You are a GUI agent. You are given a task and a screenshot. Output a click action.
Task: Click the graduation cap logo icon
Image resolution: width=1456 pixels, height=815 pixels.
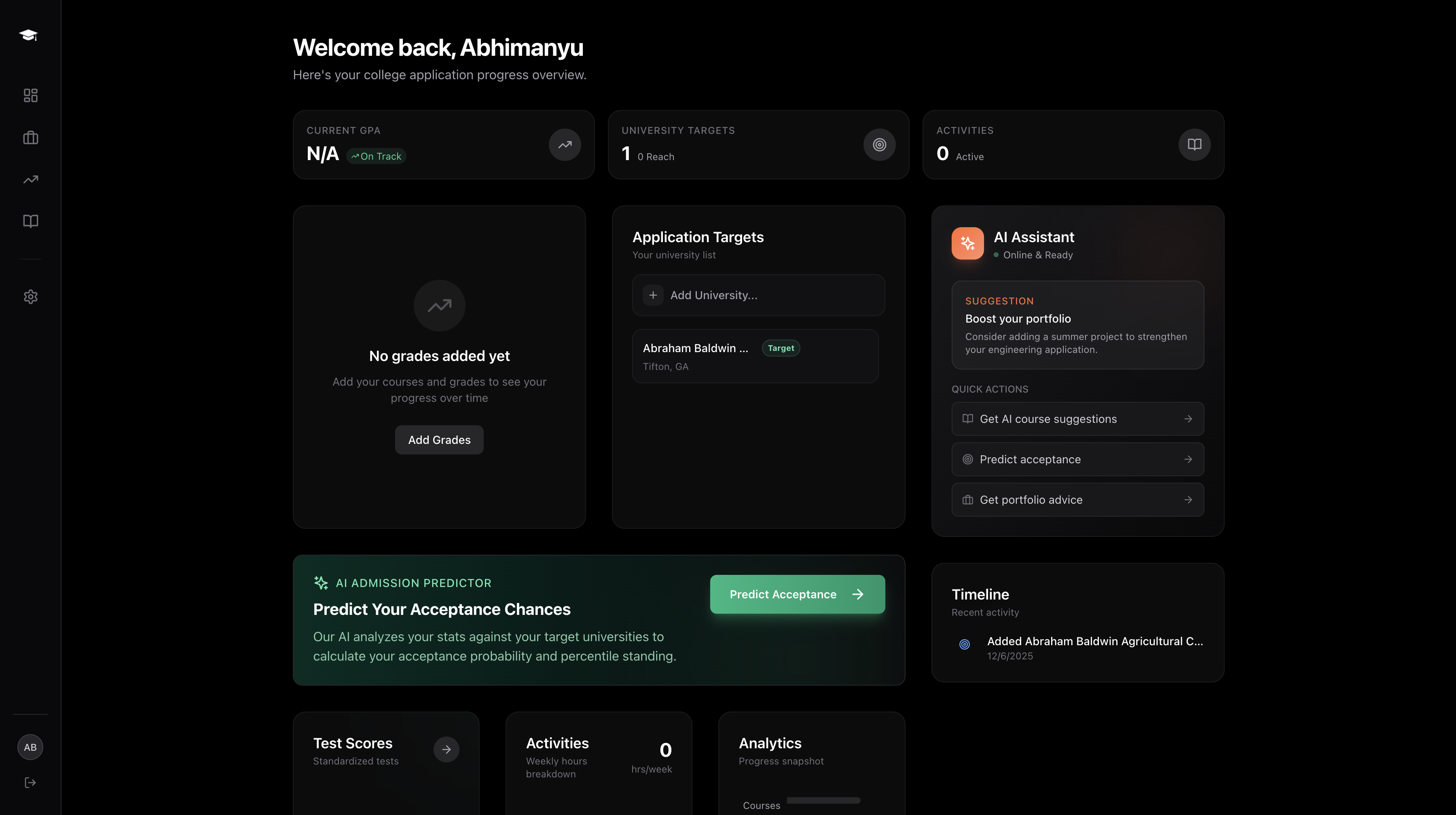click(28, 35)
